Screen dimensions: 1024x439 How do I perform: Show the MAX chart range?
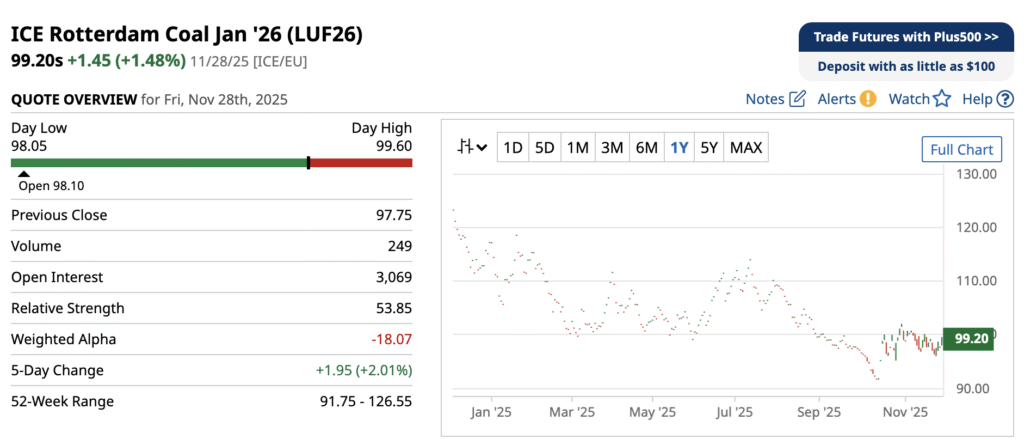pyautogui.click(x=746, y=148)
